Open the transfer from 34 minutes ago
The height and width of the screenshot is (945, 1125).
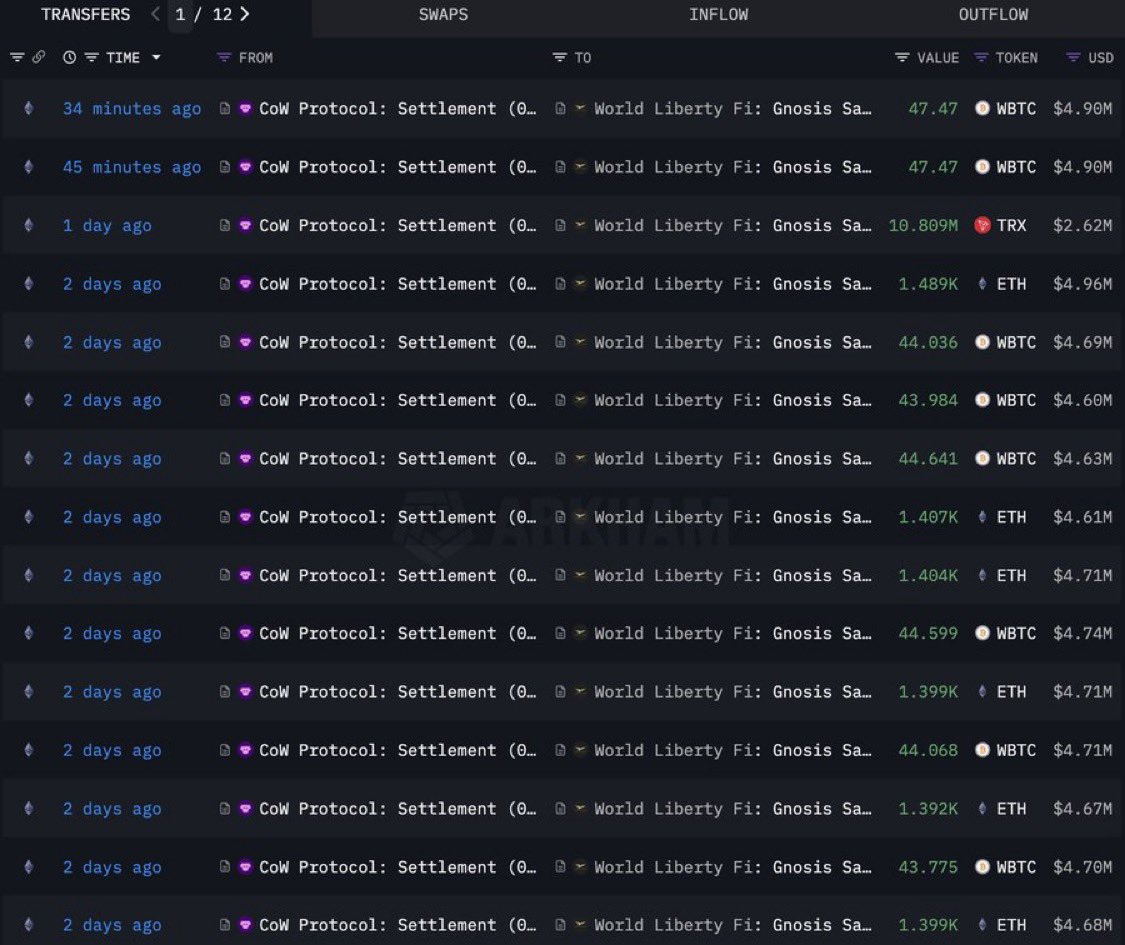tap(131, 109)
